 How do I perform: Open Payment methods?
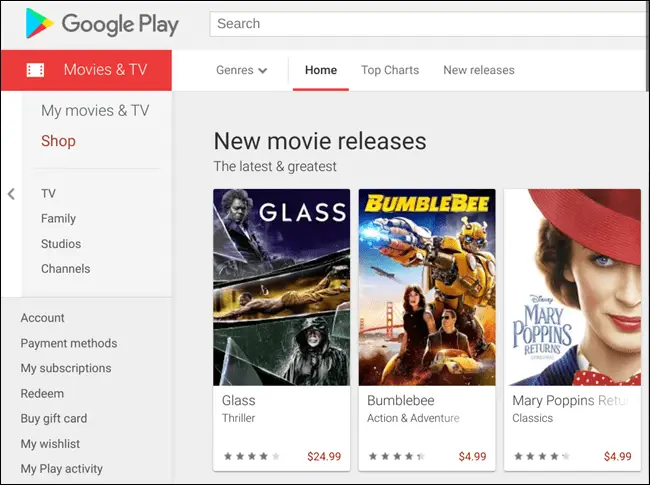pyautogui.click(x=69, y=343)
